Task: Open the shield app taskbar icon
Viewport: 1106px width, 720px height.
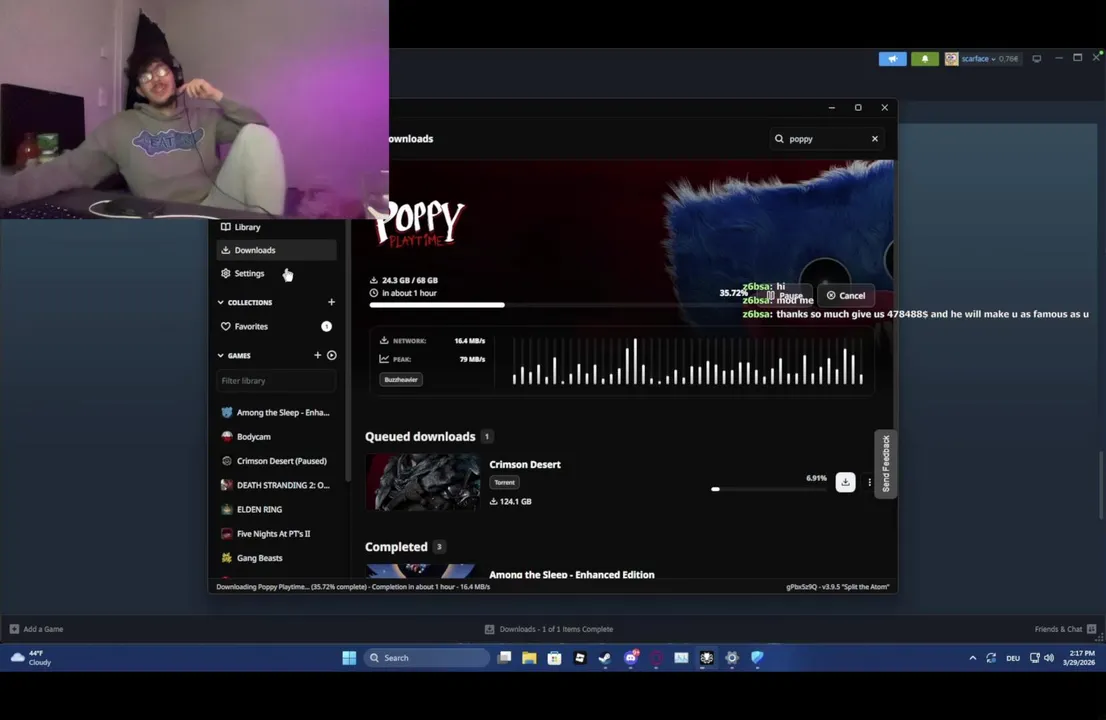Action: tap(757, 658)
